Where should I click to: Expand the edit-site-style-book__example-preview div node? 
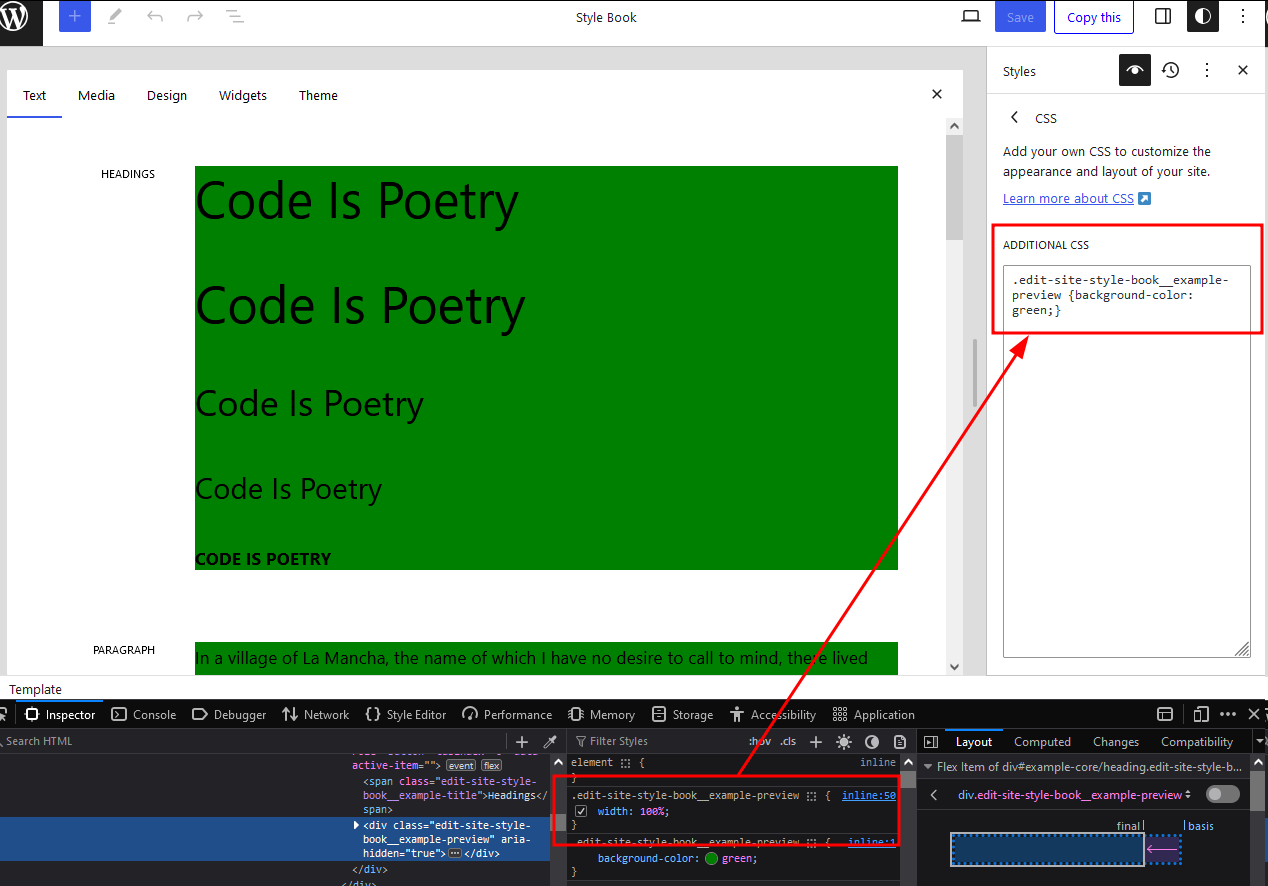pos(357,825)
